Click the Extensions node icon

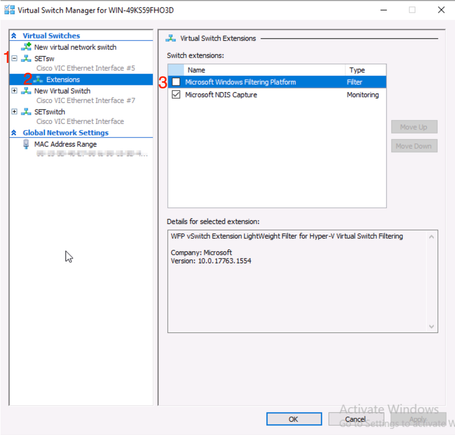coord(38,79)
